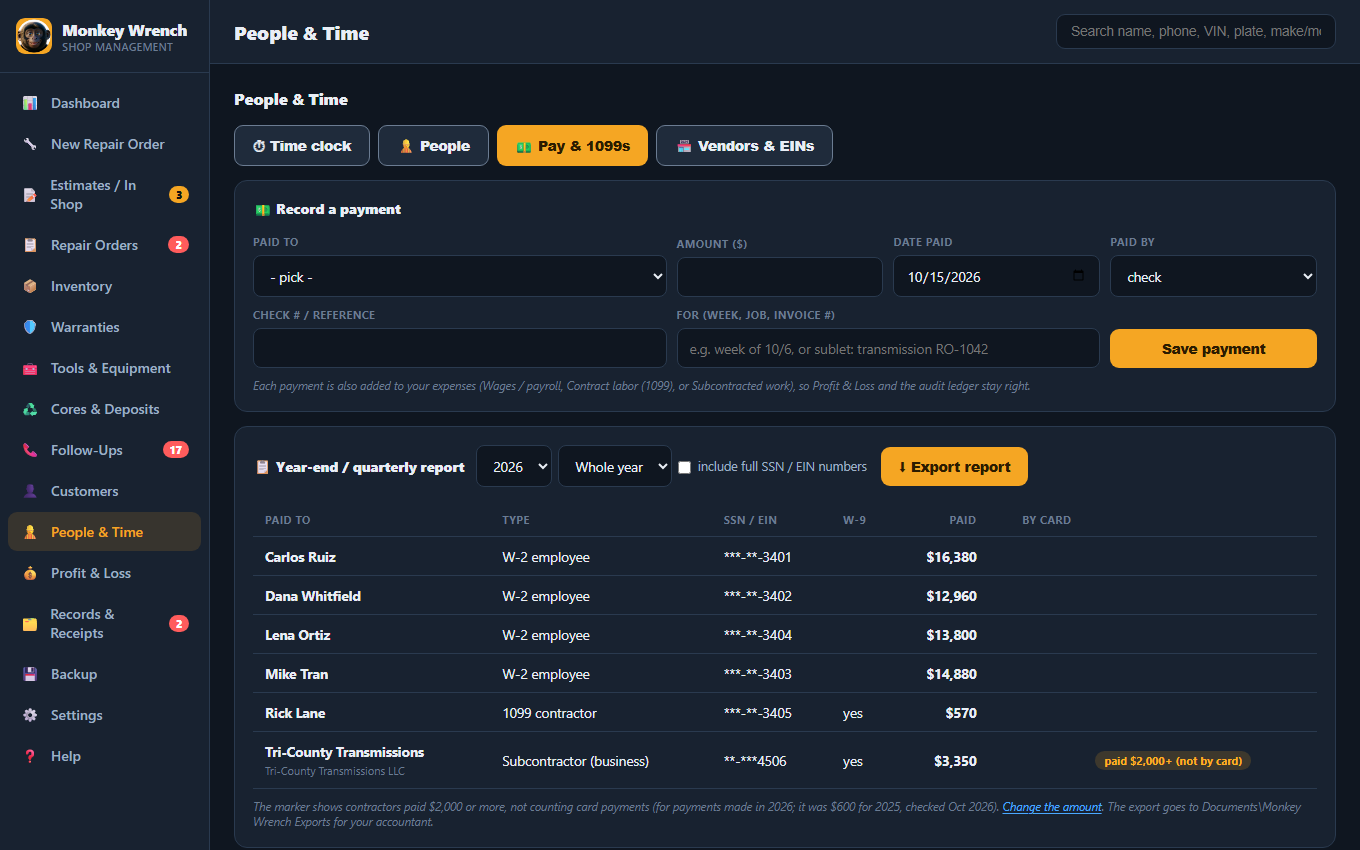Image resolution: width=1360 pixels, height=850 pixels.
Task: Switch to the Time clock tab
Action: 302,145
